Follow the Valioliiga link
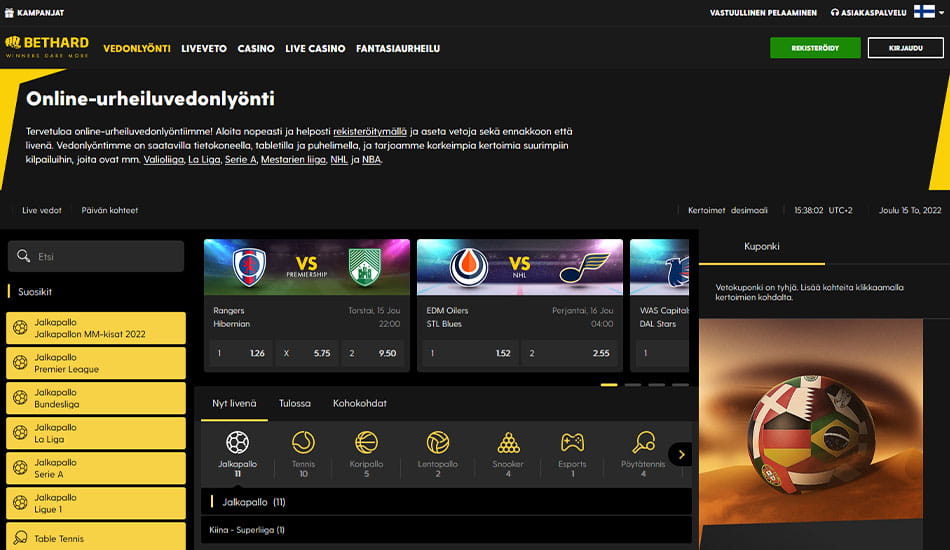The image size is (950, 550). pyautogui.click(x=164, y=160)
